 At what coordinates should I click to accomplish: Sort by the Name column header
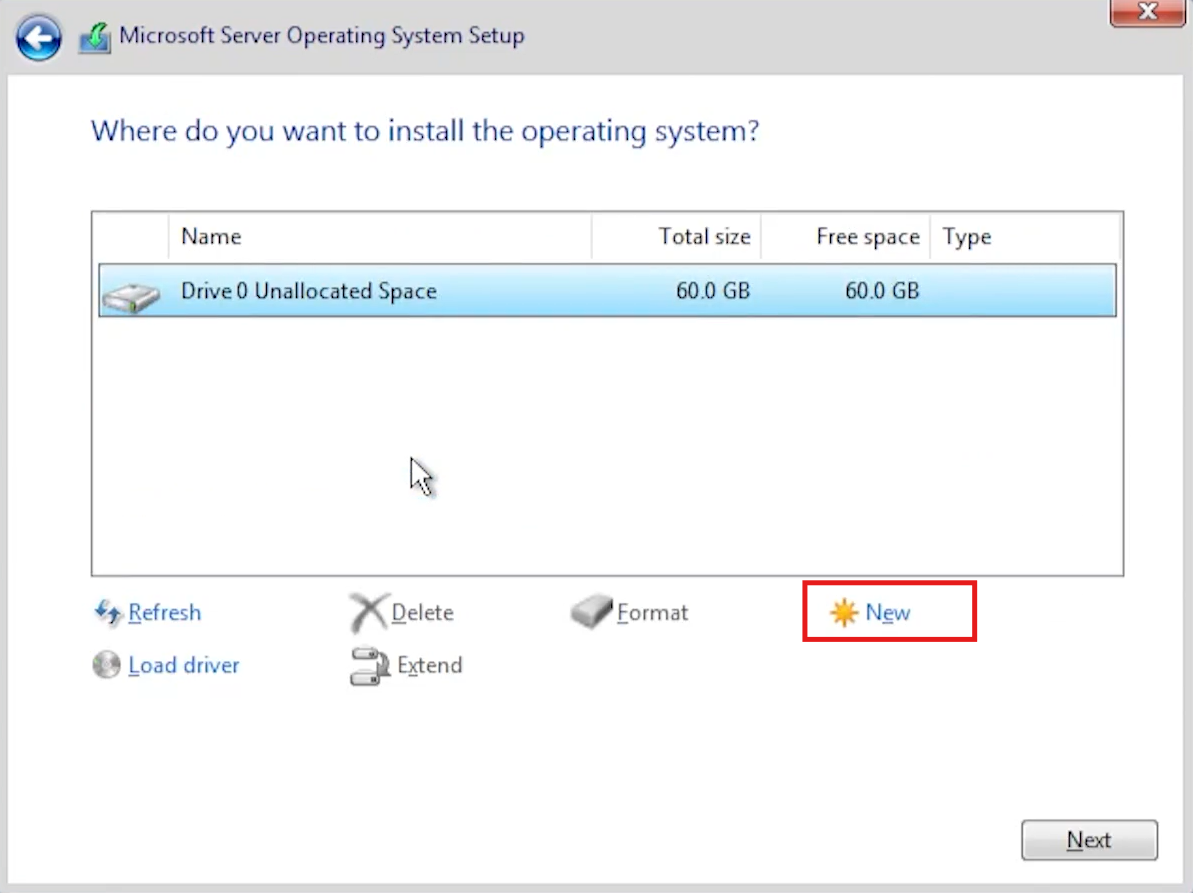click(x=380, y=237)
